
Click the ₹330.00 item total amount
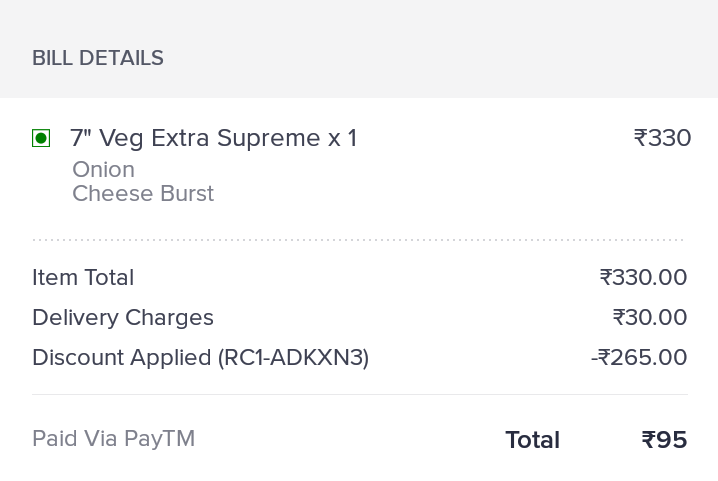(x=643, y=277)
